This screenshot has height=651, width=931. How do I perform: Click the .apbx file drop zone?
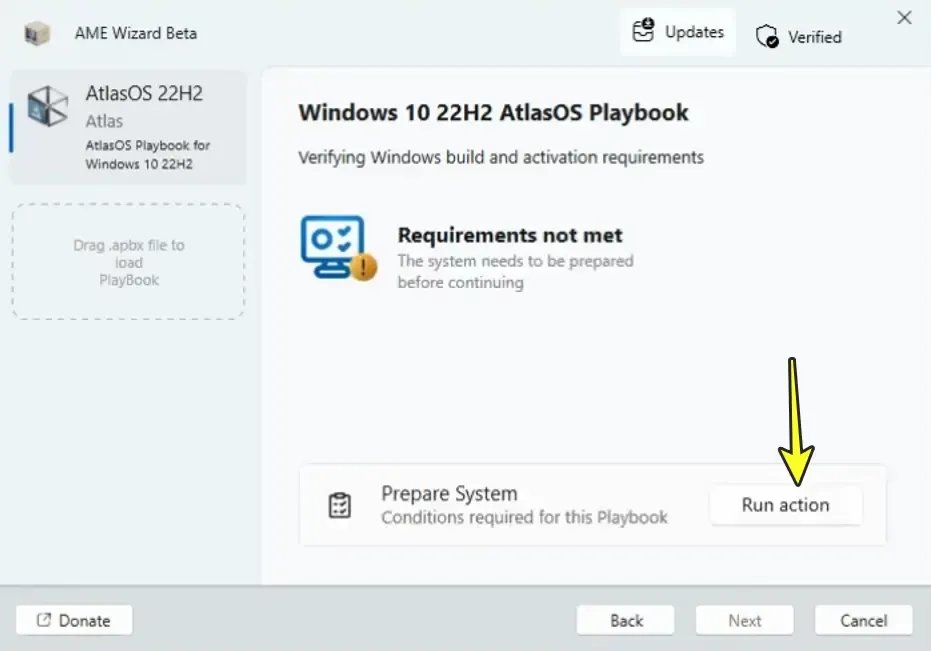(128, 262)
